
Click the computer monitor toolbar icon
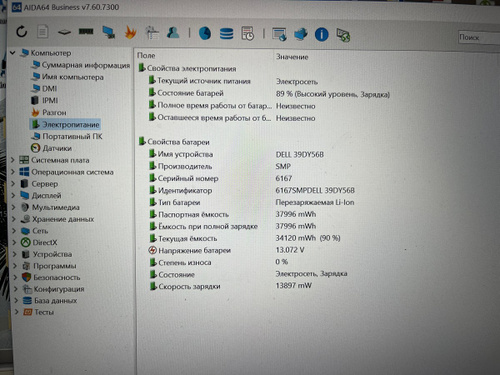tap(109, 32)
